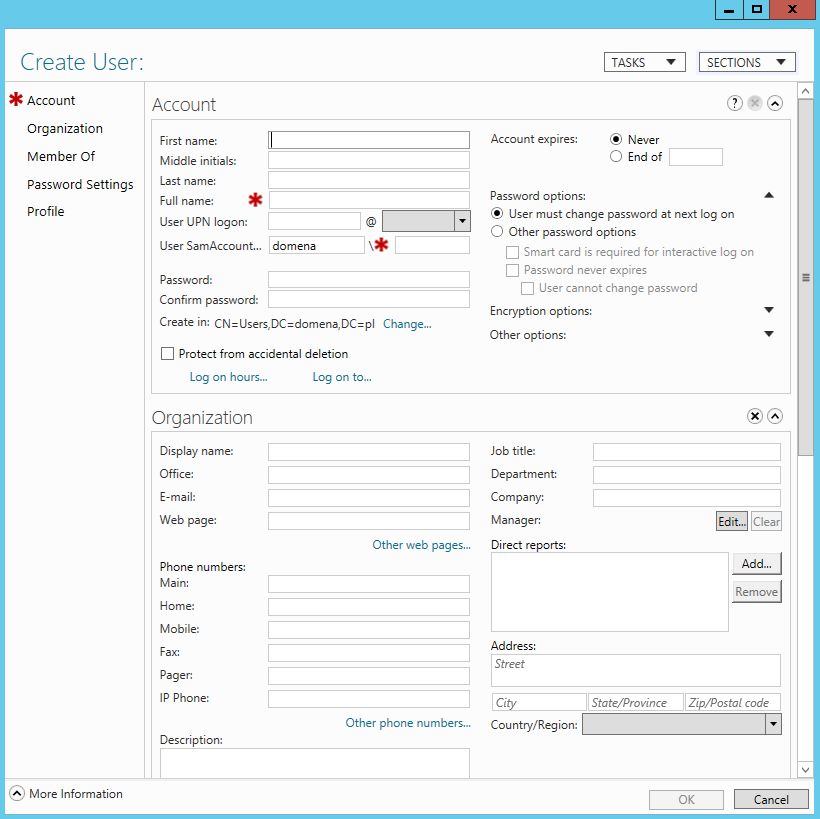Open Log on hours... link
820x819 pixels.
(x=228, y=377)
